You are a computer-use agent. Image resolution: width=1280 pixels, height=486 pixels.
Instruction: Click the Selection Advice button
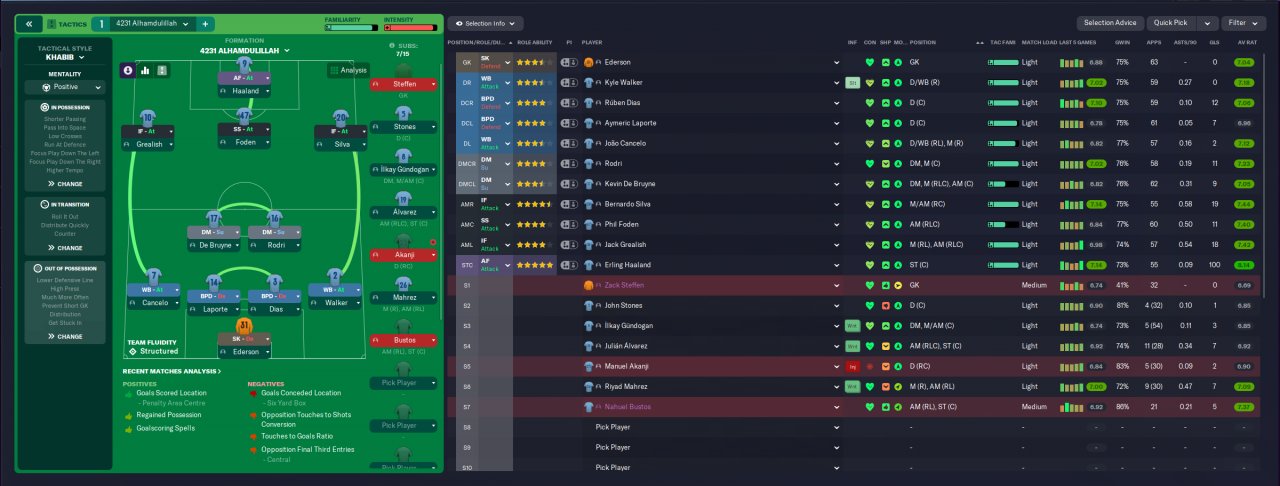click(1110, 23)
